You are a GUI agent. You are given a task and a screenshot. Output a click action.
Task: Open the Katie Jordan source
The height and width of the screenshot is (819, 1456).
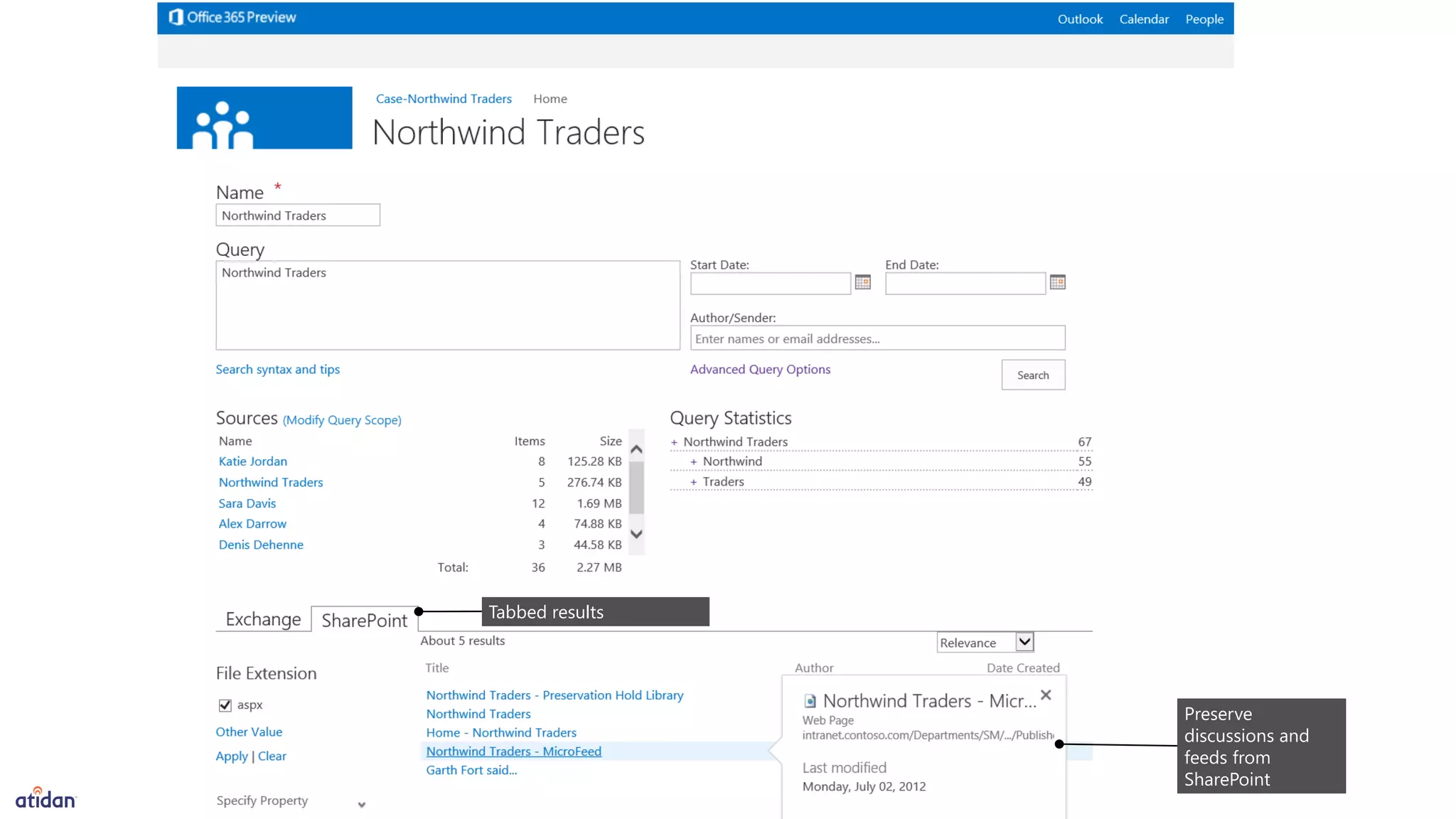coord(253,461)
